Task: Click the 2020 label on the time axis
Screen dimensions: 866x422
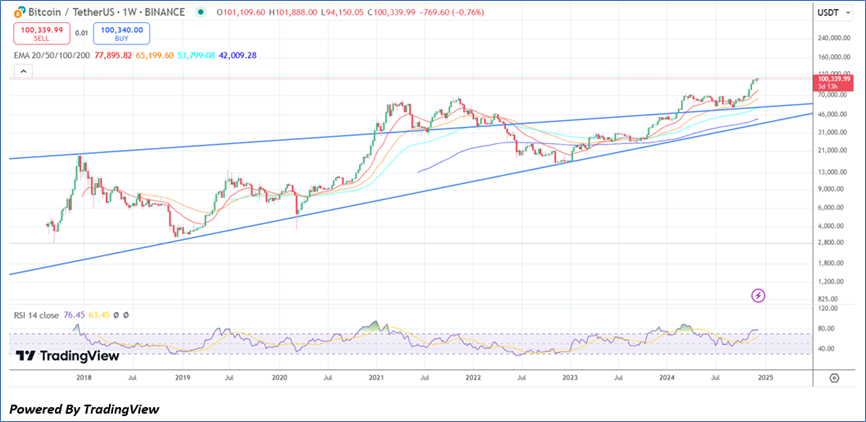Action: [x=279, y=378]
